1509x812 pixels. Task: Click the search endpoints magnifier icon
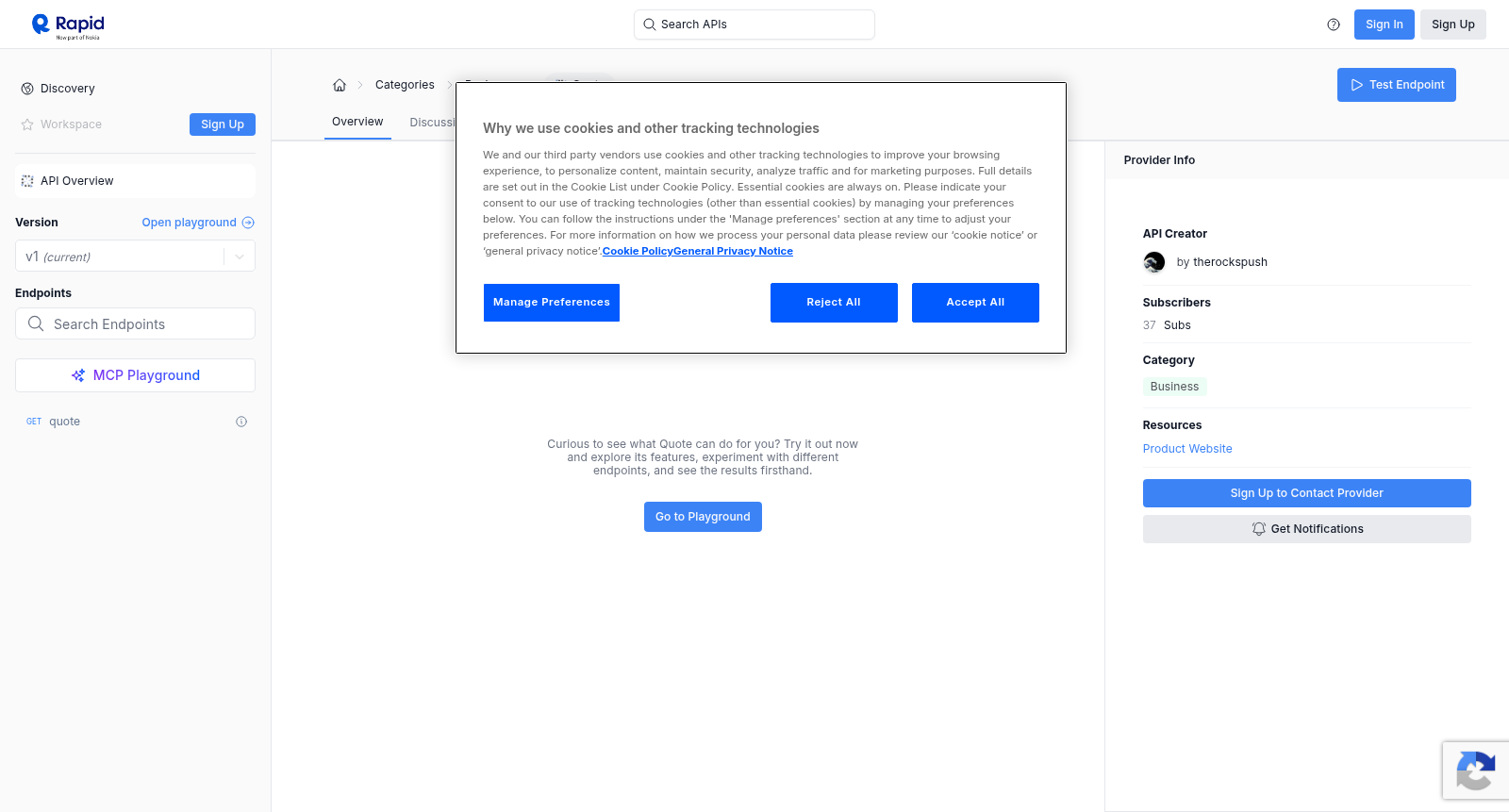click(36, 323)
